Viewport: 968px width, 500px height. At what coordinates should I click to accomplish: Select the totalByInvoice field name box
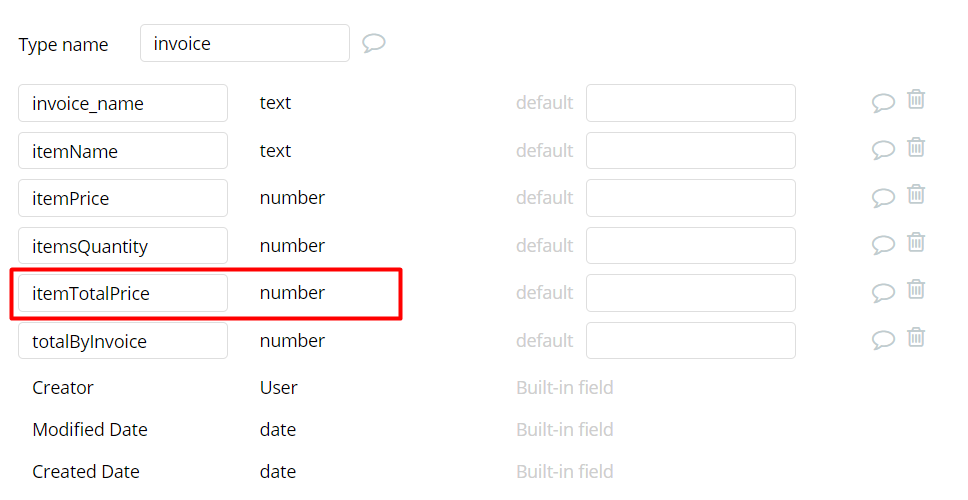tap(123, 341)
